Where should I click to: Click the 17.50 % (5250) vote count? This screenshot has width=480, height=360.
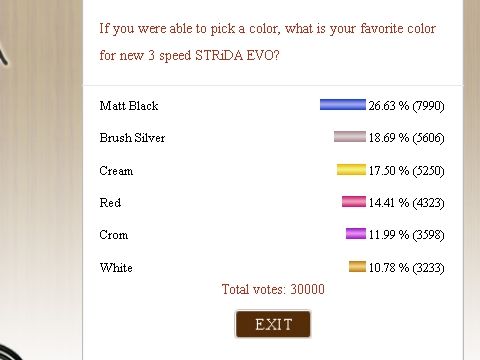pos(406,171)
